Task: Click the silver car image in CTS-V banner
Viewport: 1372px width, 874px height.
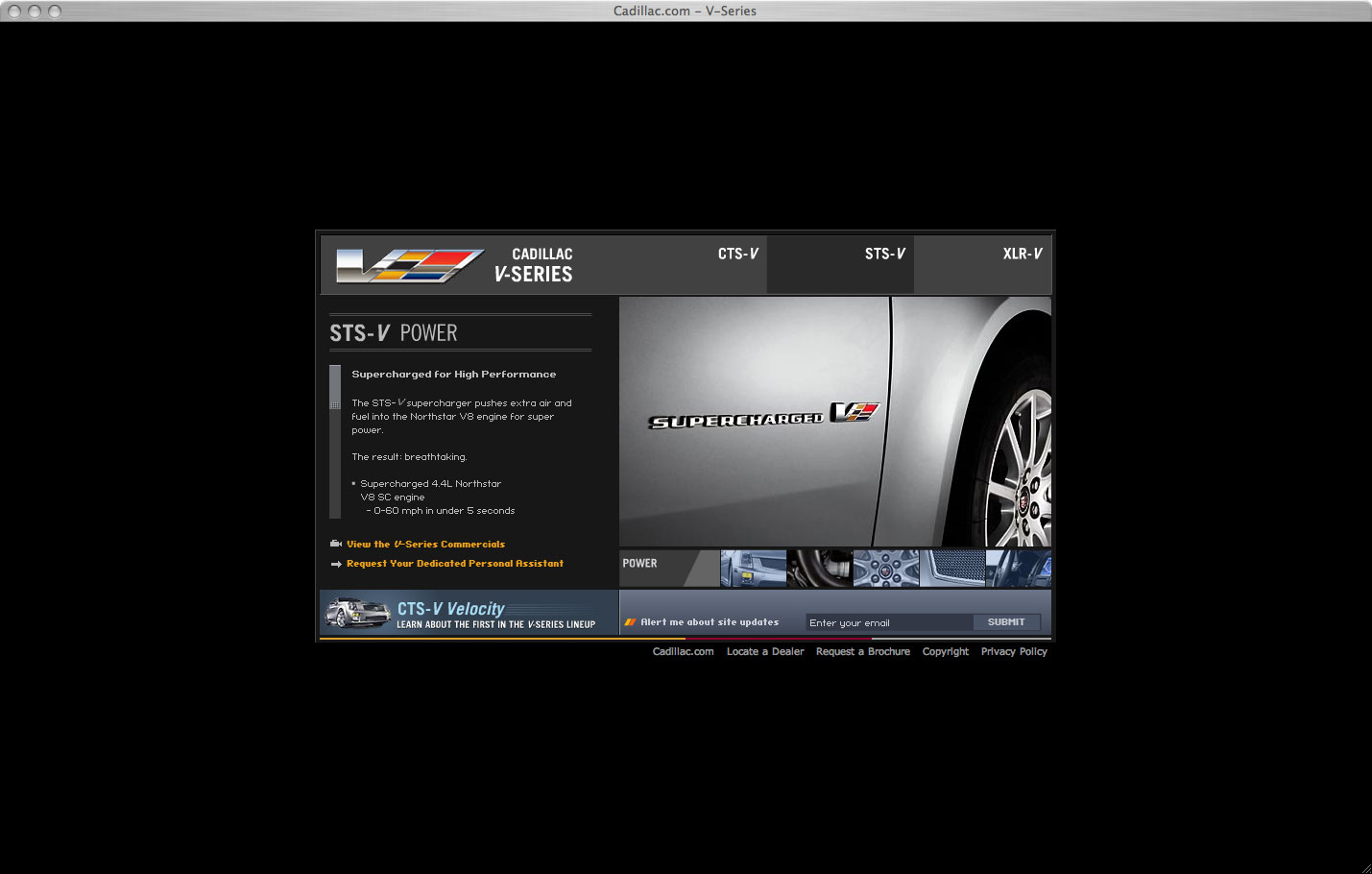Action: pyautogui.click(x=357, y=613)
